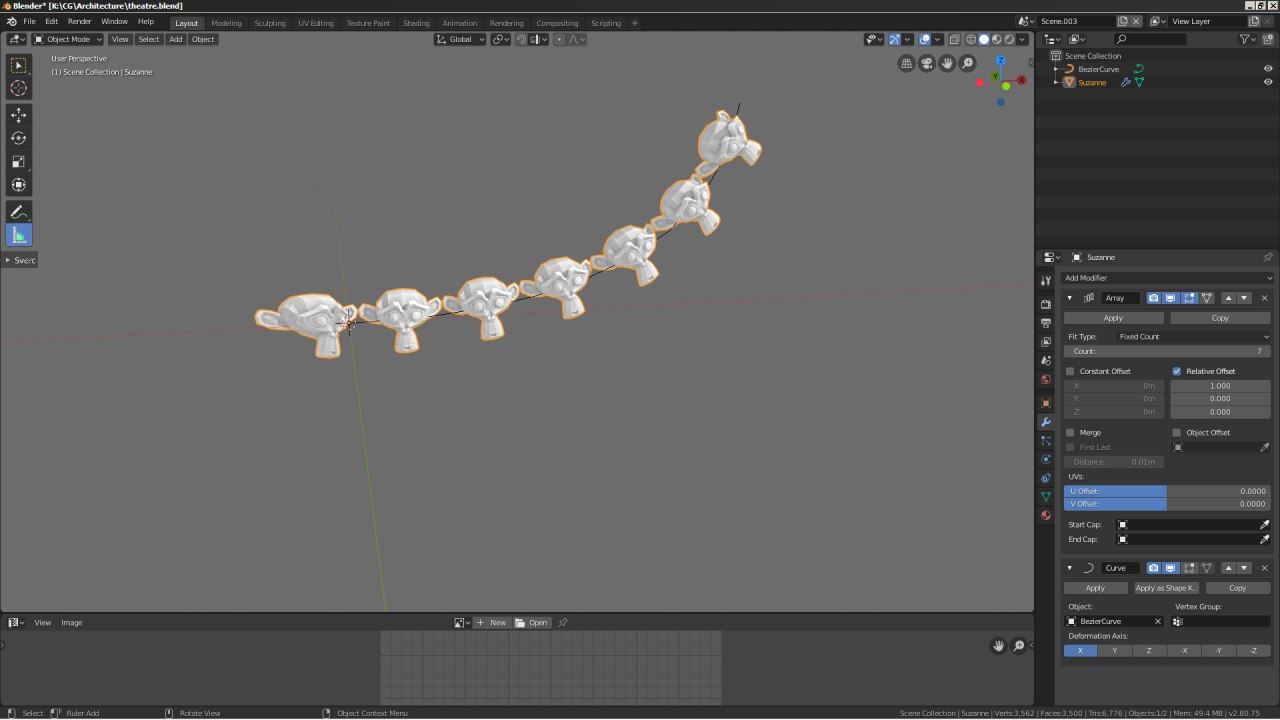Switch to material preview shading
1280x720 pixels.
pos(996,39)
